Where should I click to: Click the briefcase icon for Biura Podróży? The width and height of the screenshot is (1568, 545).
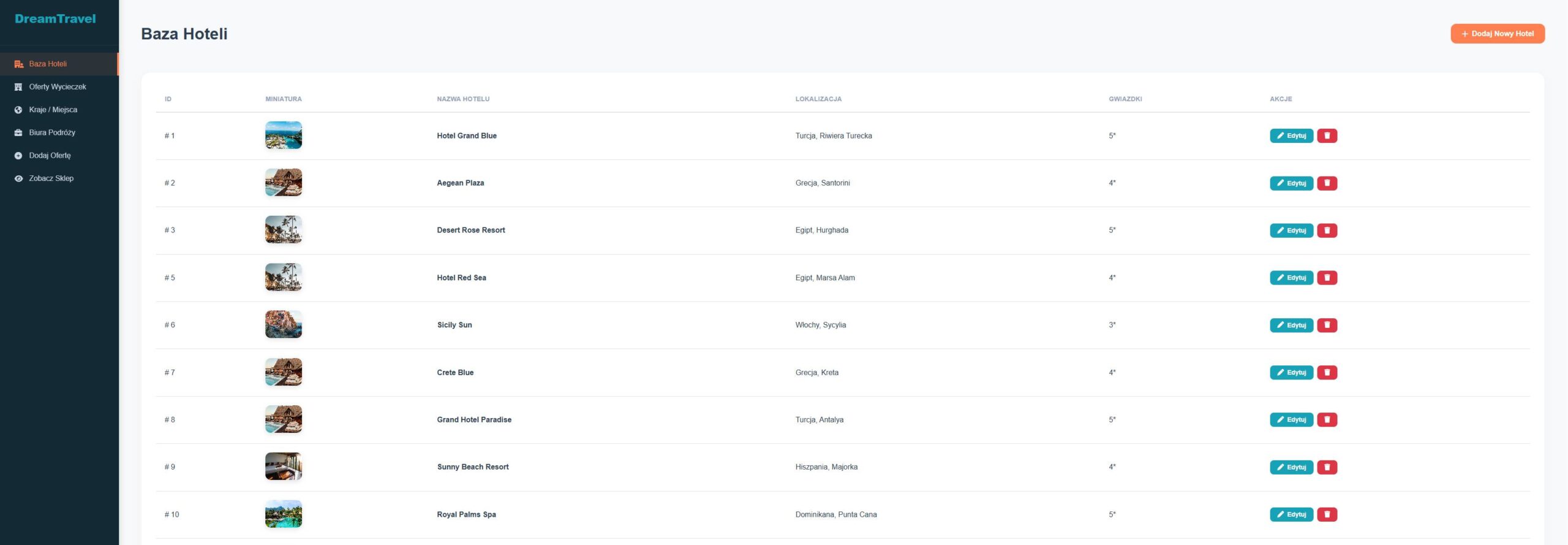click(x=18, y=132)
